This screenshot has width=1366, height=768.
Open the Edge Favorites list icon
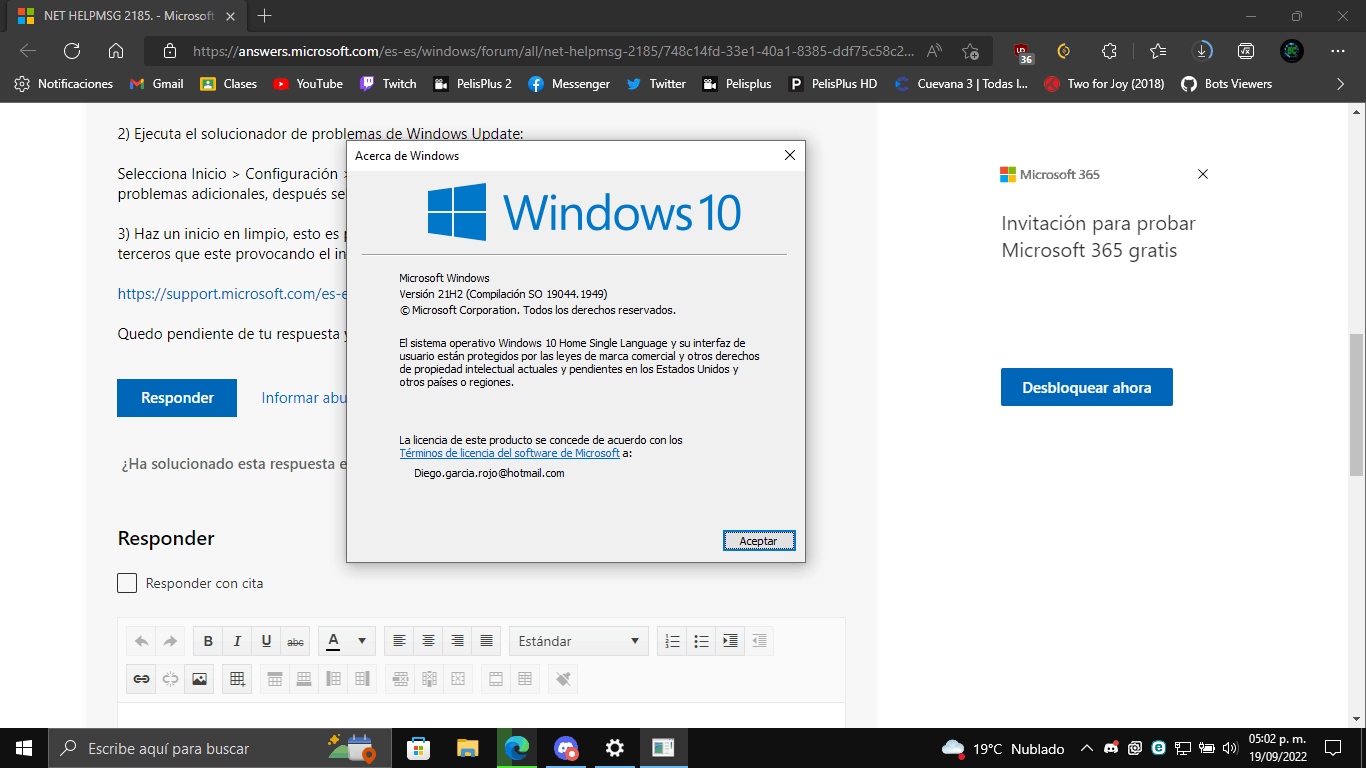(x=1158, y=51)
